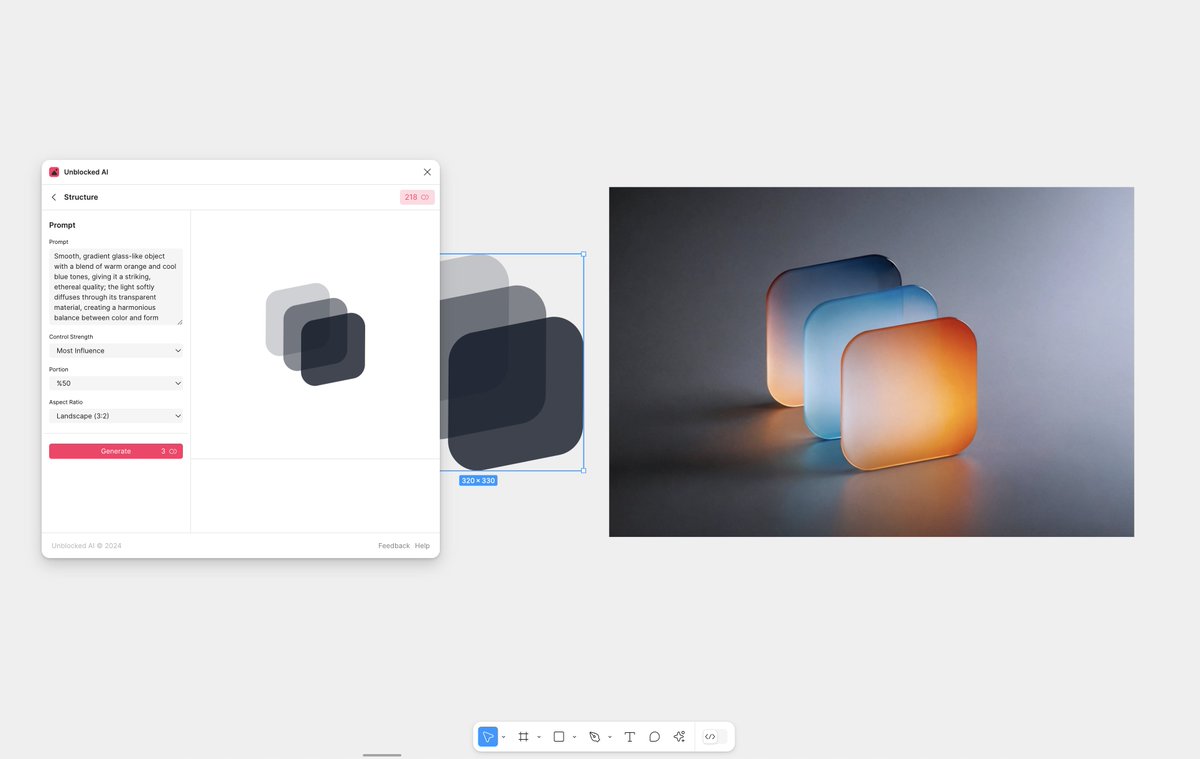Click the credits badge showing 218
The image size is (1200, 759).
click(417, 198)
